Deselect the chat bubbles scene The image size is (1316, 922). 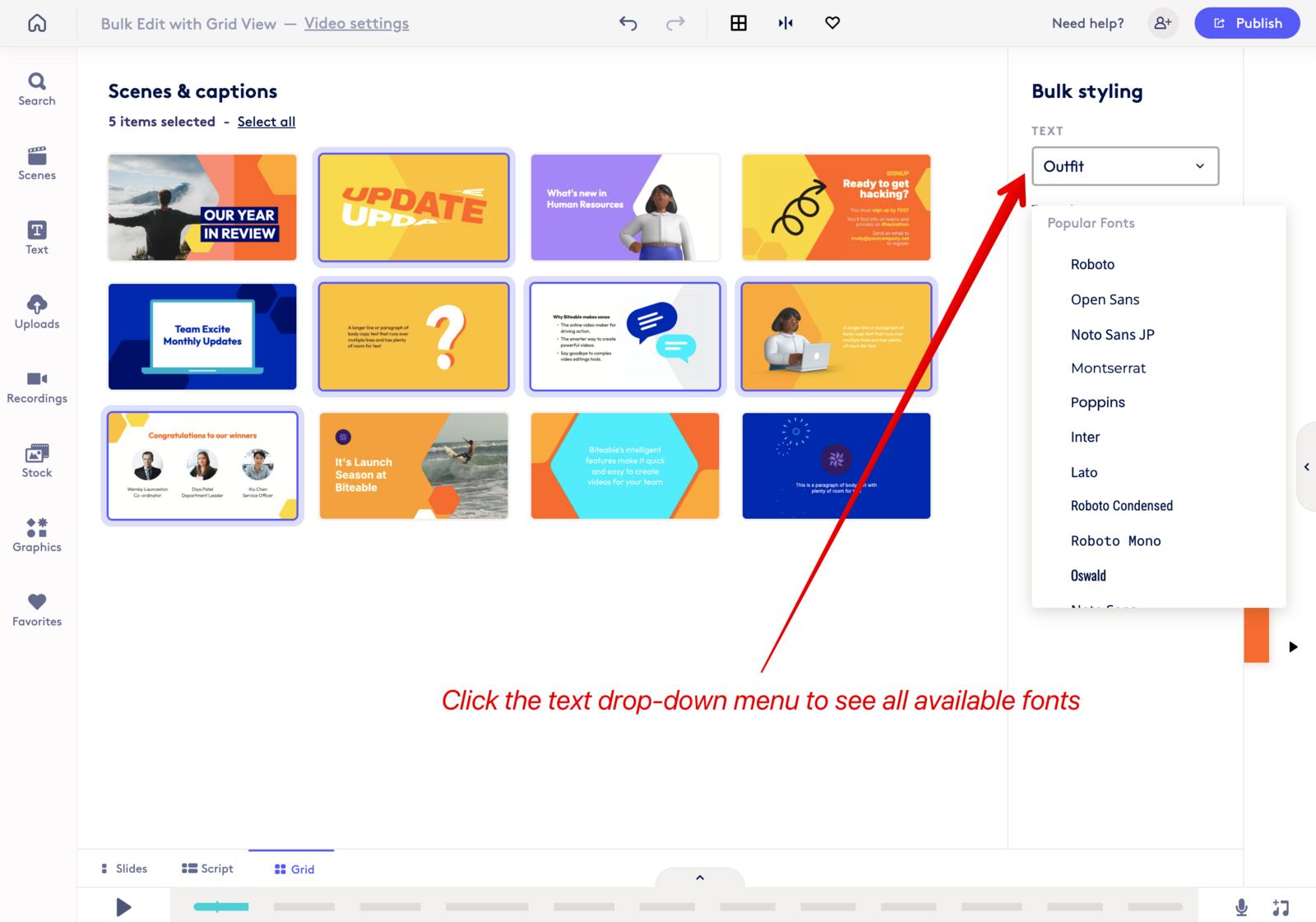[625, 336]
